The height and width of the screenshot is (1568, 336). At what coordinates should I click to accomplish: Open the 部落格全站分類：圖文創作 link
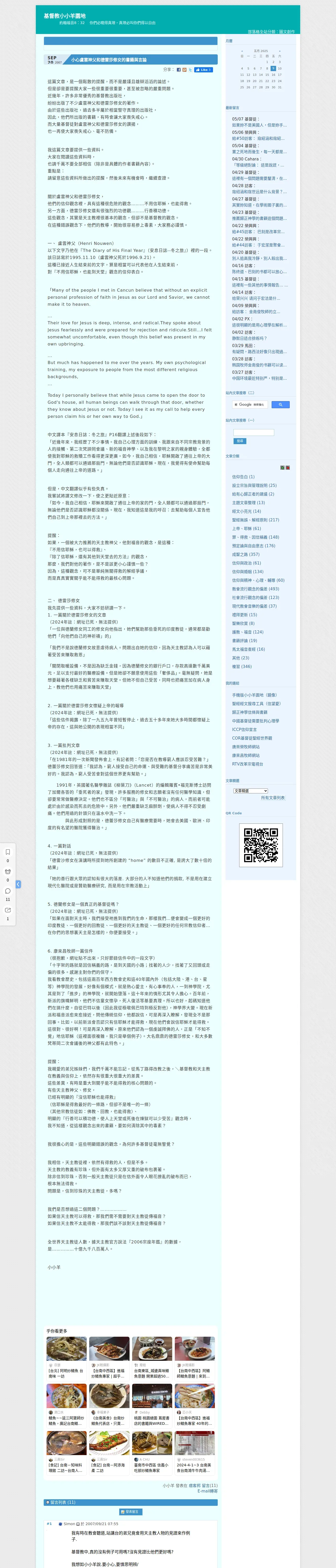271,32
